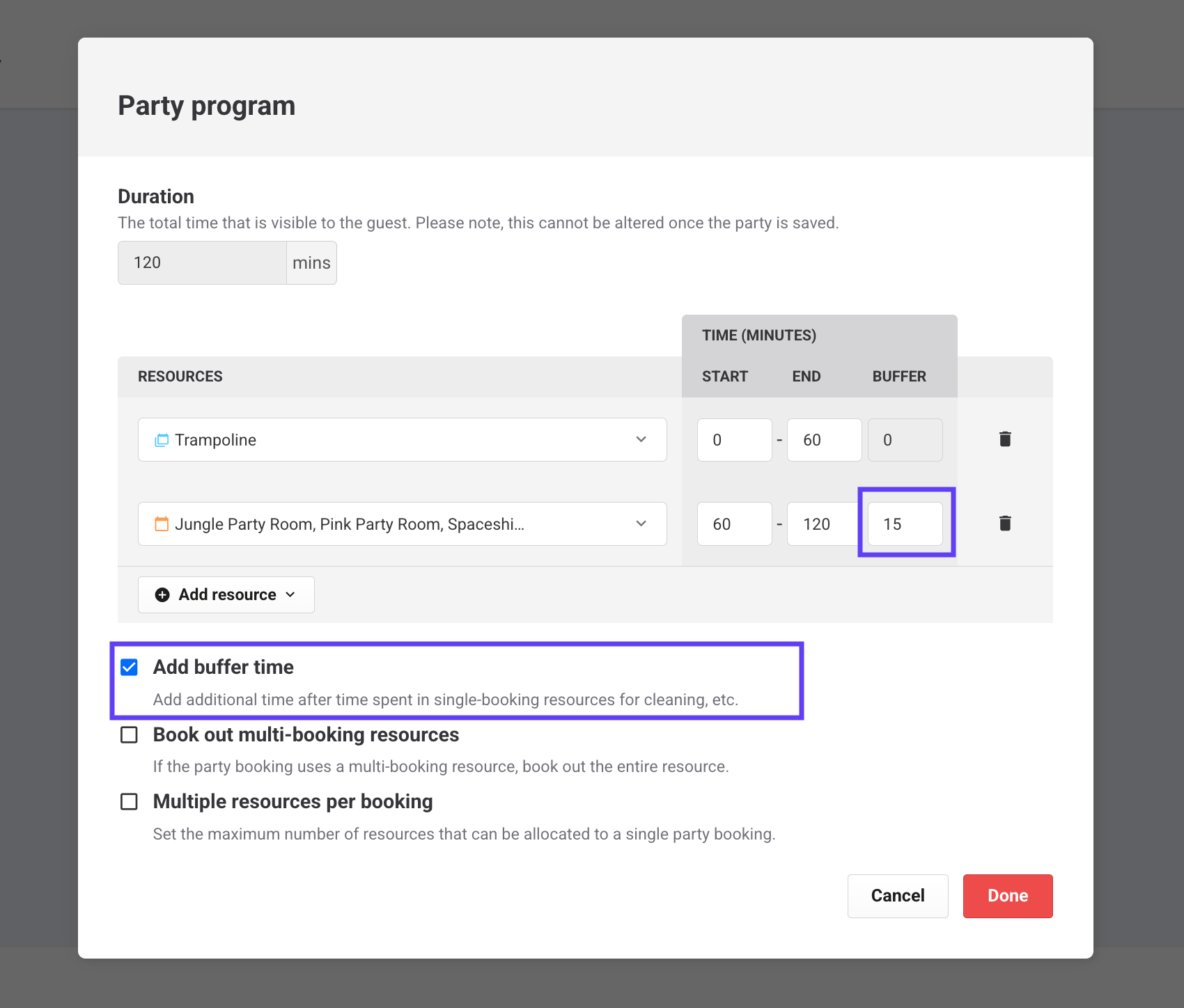Enable Book out multi-booking resources
1184x1008 pixels.
[x=129, y=735]
